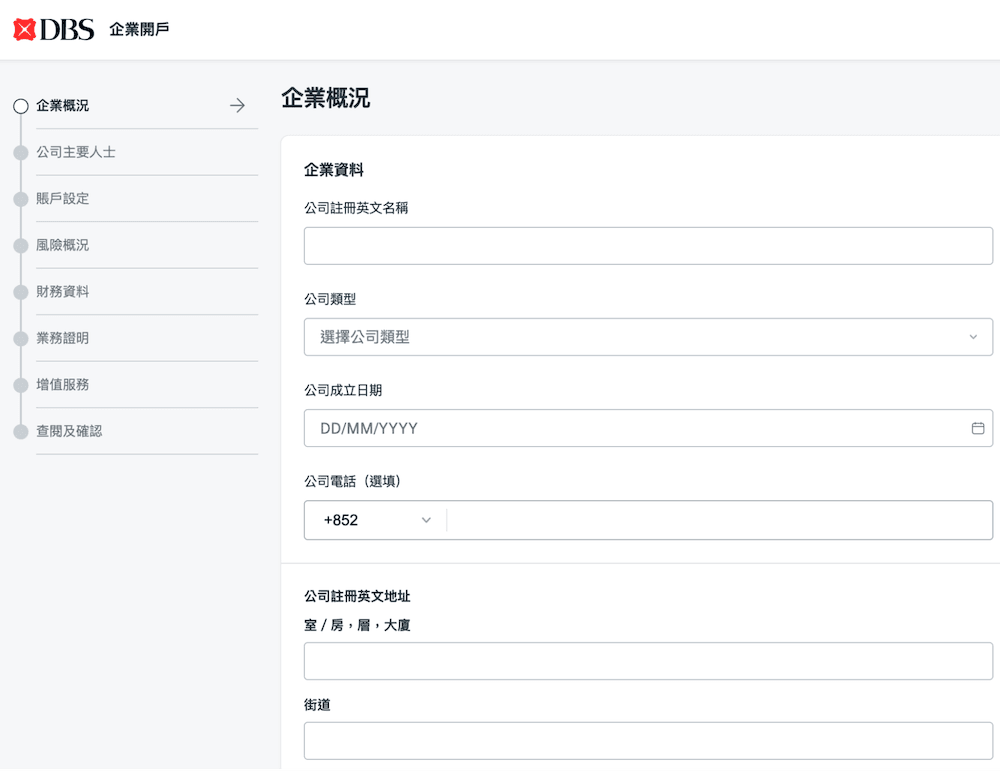
Task: Select the step circle for 企業概況
Action: [x=21, y=105]
